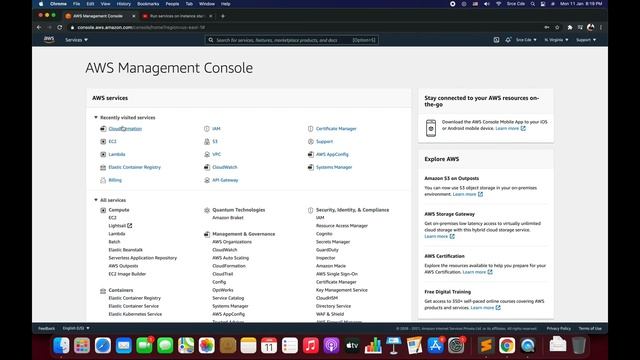Open App Store from the Dock
The height and width of the screenshot is (360, 640).
click(435, 346)
